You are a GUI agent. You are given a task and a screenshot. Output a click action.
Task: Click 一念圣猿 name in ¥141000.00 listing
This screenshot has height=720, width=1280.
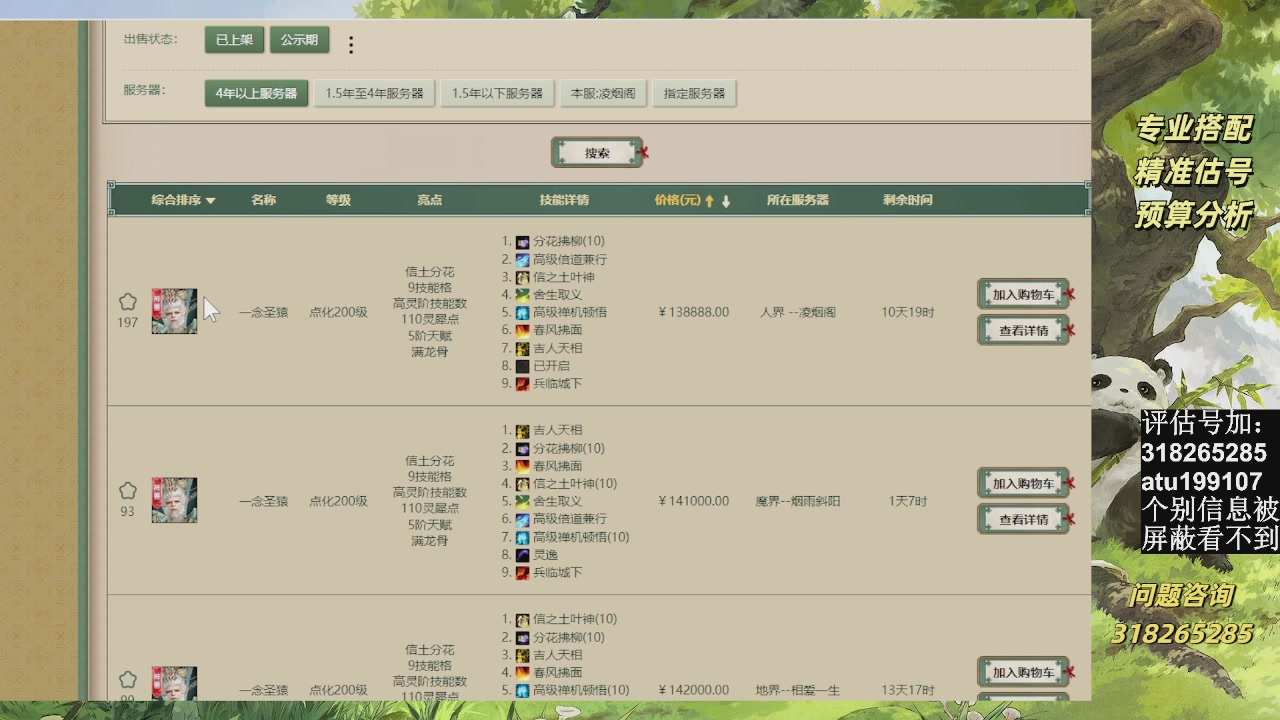263,501
